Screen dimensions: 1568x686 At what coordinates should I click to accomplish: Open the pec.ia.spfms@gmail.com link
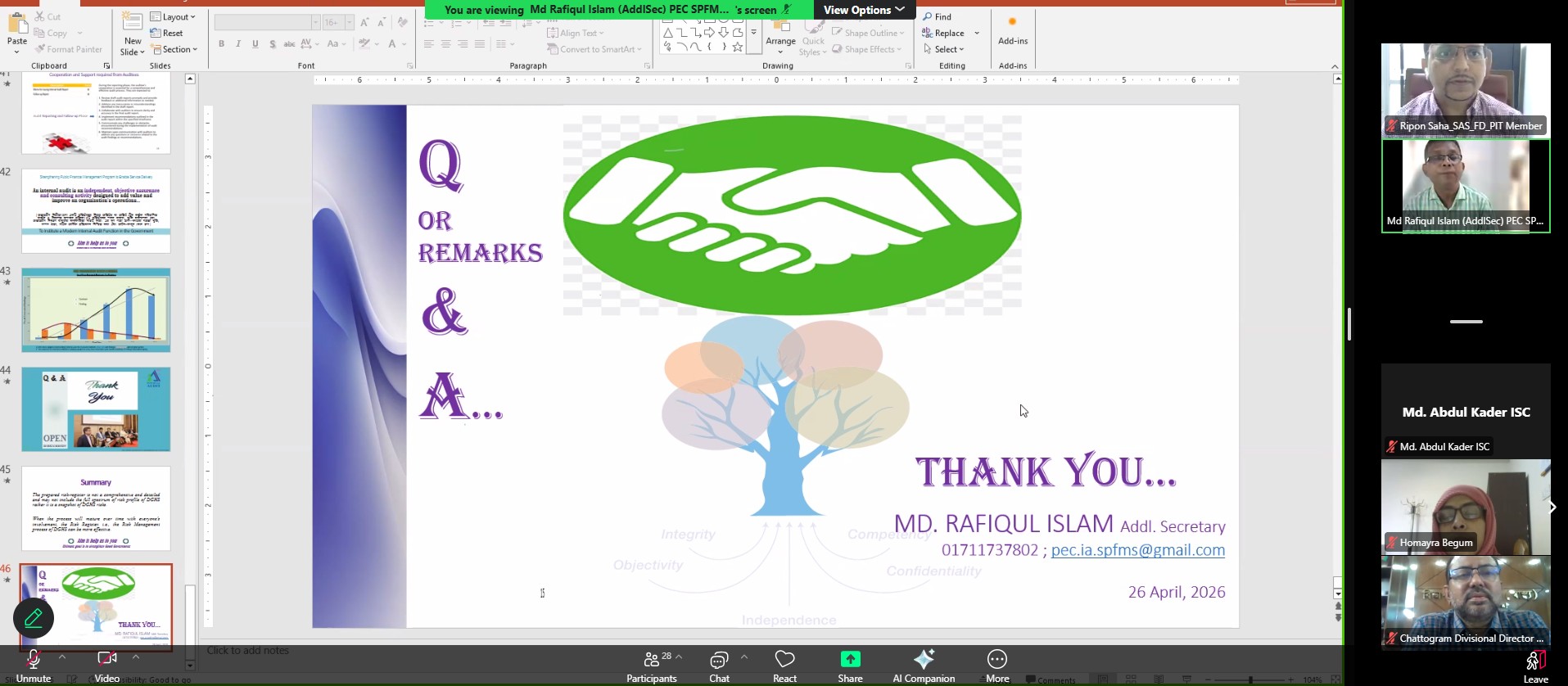[x=1138, y=550]
